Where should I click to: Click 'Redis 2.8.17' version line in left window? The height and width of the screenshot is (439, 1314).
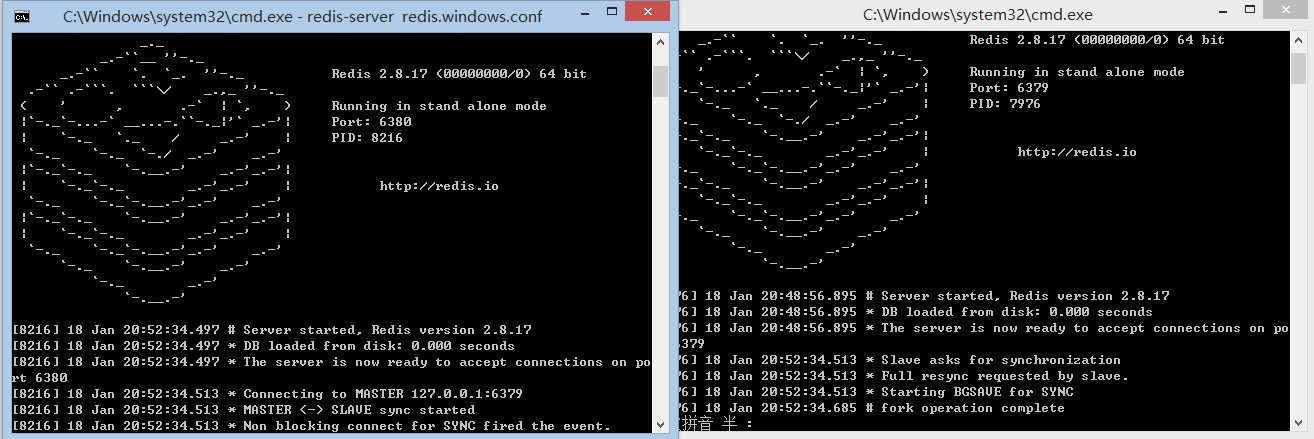click(459, 74)
